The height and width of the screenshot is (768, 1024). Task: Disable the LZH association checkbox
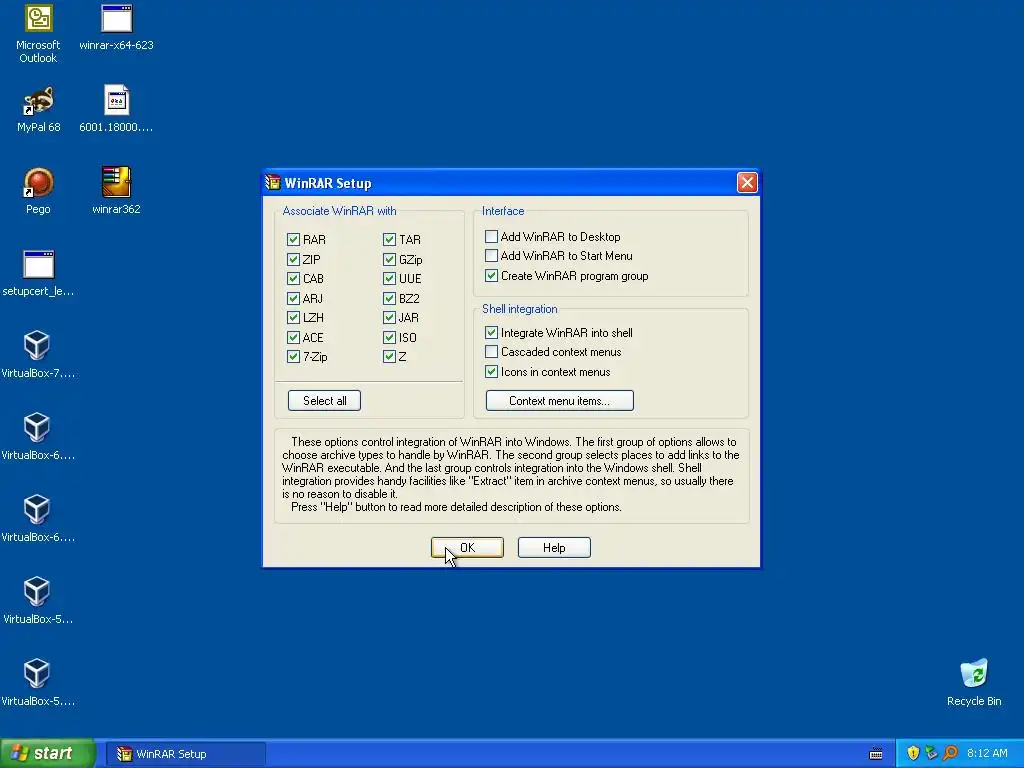(293, 318)
